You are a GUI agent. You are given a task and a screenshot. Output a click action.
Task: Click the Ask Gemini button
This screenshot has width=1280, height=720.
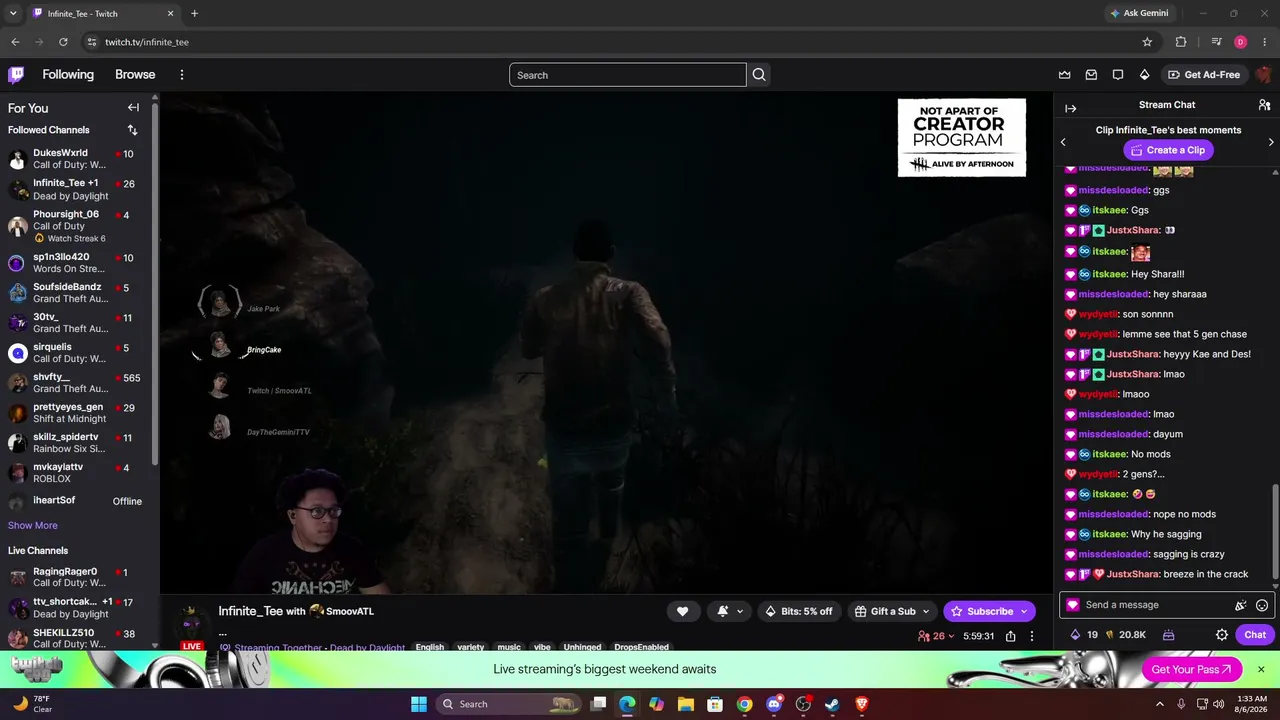click(1139, 14)
